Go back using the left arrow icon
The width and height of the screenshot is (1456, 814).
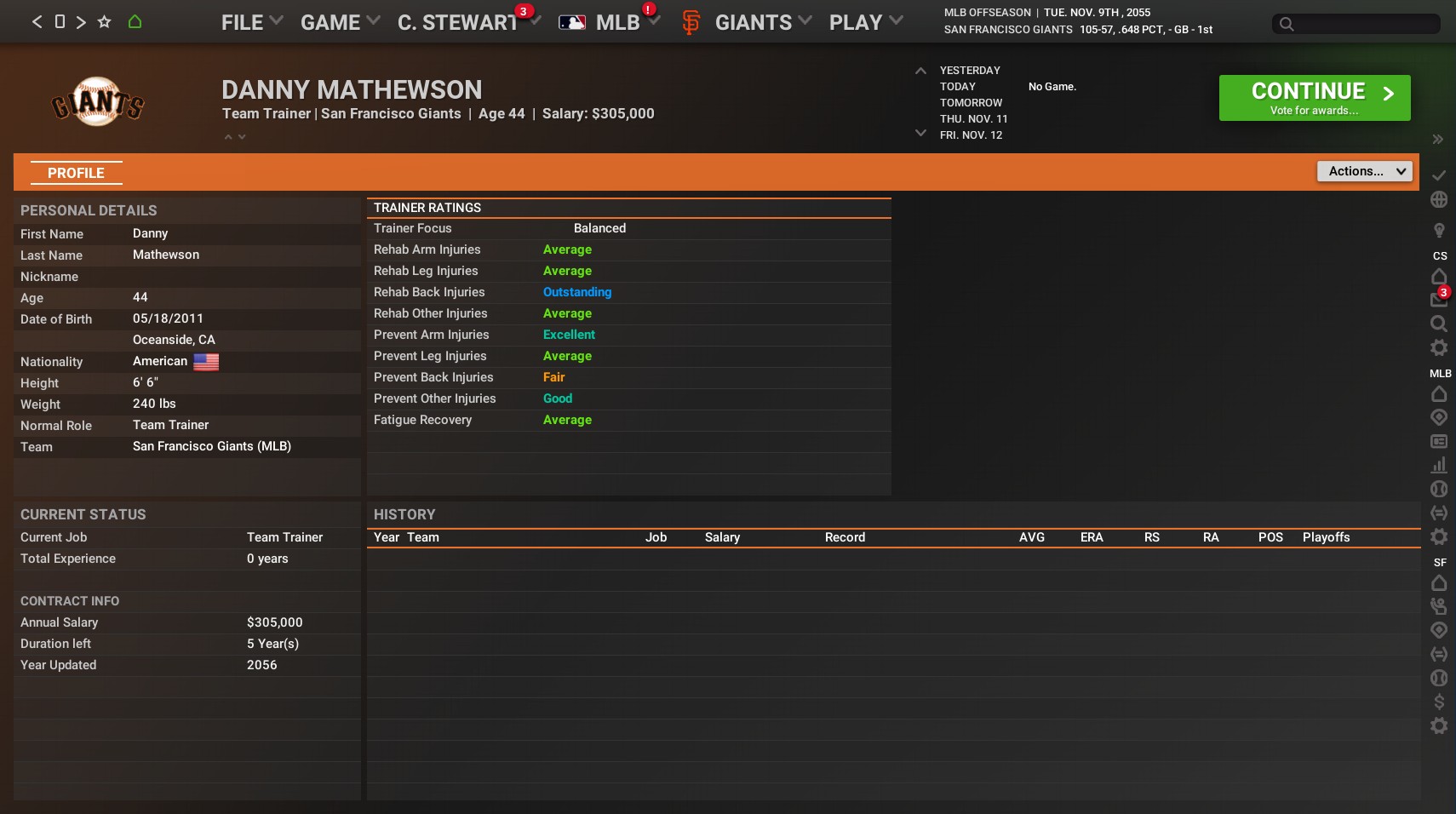[x=37, y=22]
